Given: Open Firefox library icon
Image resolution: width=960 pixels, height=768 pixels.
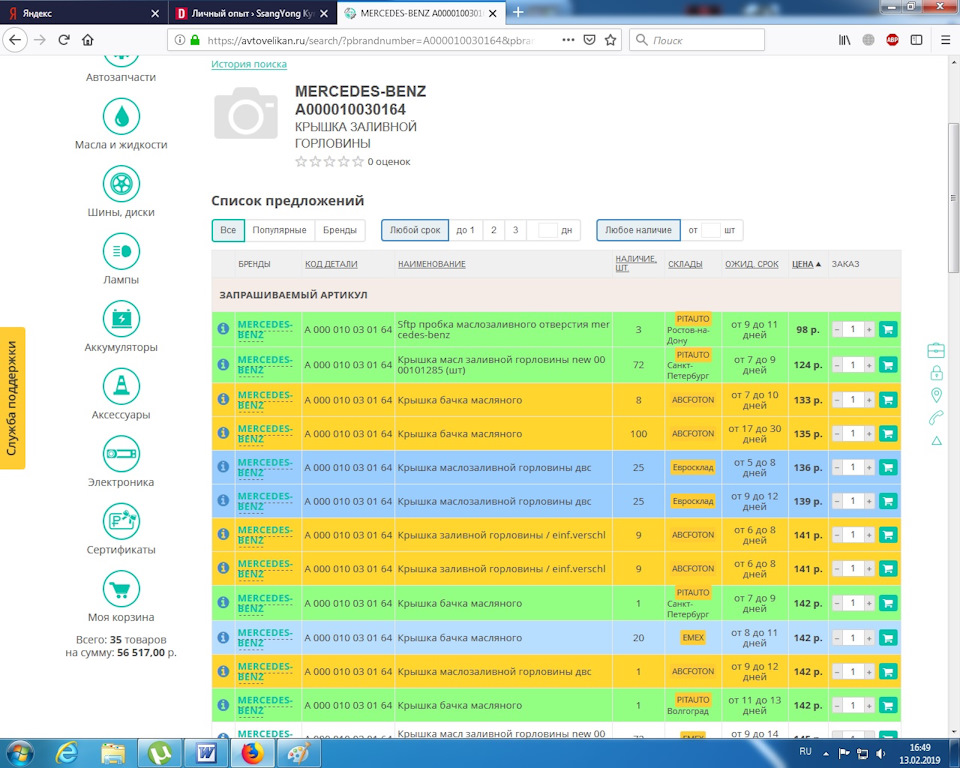Looking at the screenshot, I should click(844, 40).
